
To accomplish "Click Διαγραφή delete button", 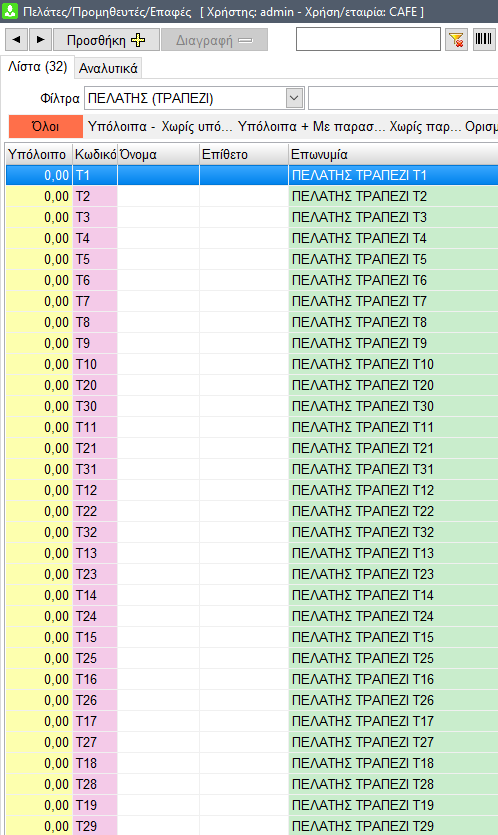I will (x=215, y=40).
